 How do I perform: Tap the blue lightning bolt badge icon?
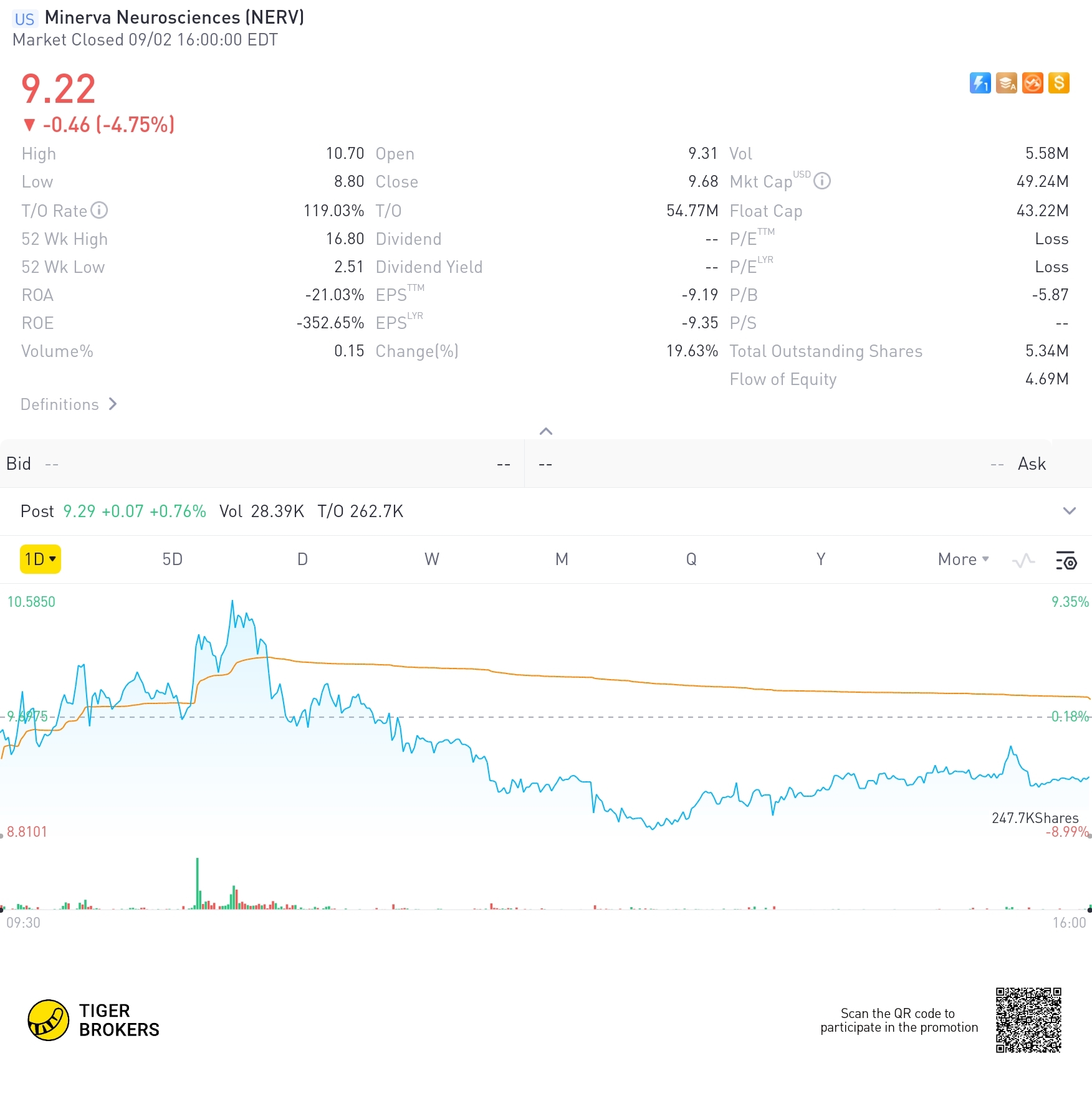pyautogui.click(x=980, y=83)
